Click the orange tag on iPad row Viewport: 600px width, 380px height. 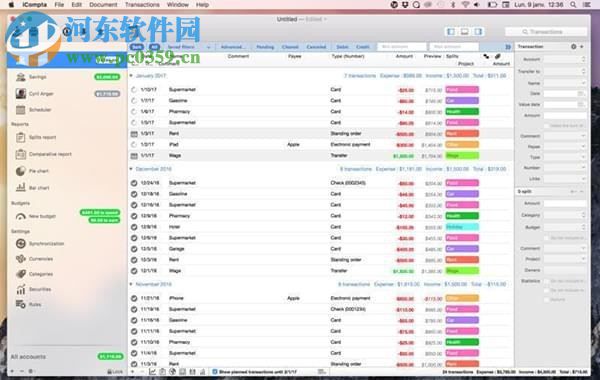[x=462, y=145]
